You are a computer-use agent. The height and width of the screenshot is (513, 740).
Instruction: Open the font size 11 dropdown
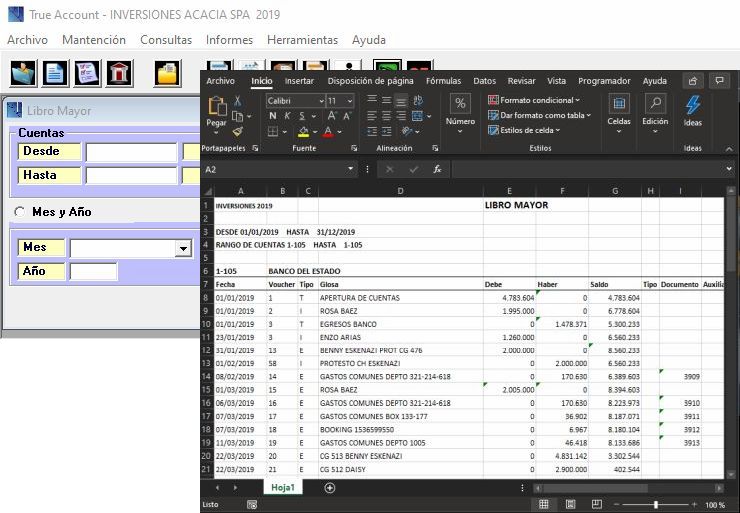[350, 101]
